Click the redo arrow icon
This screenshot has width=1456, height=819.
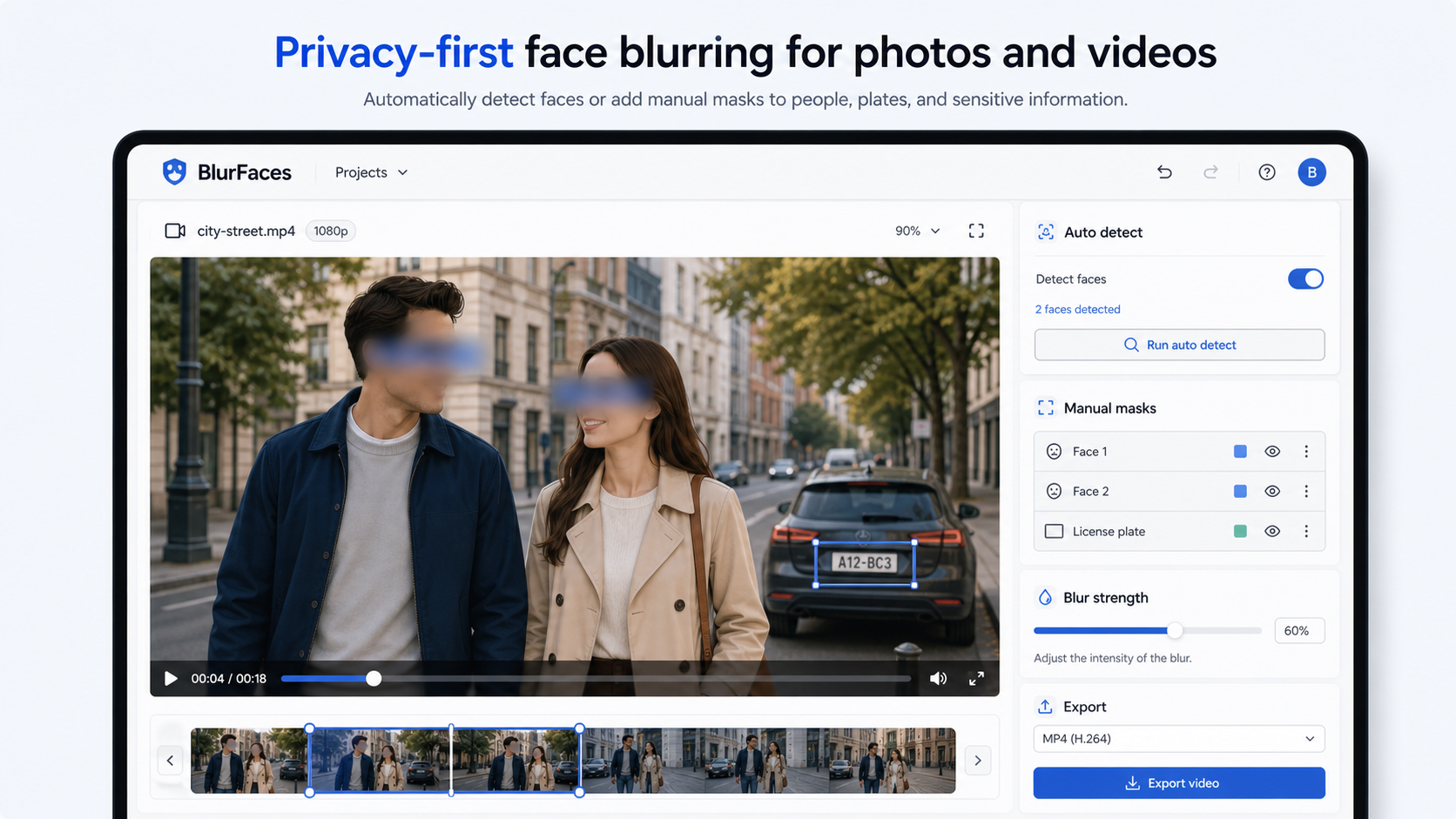pos(1210,172)
